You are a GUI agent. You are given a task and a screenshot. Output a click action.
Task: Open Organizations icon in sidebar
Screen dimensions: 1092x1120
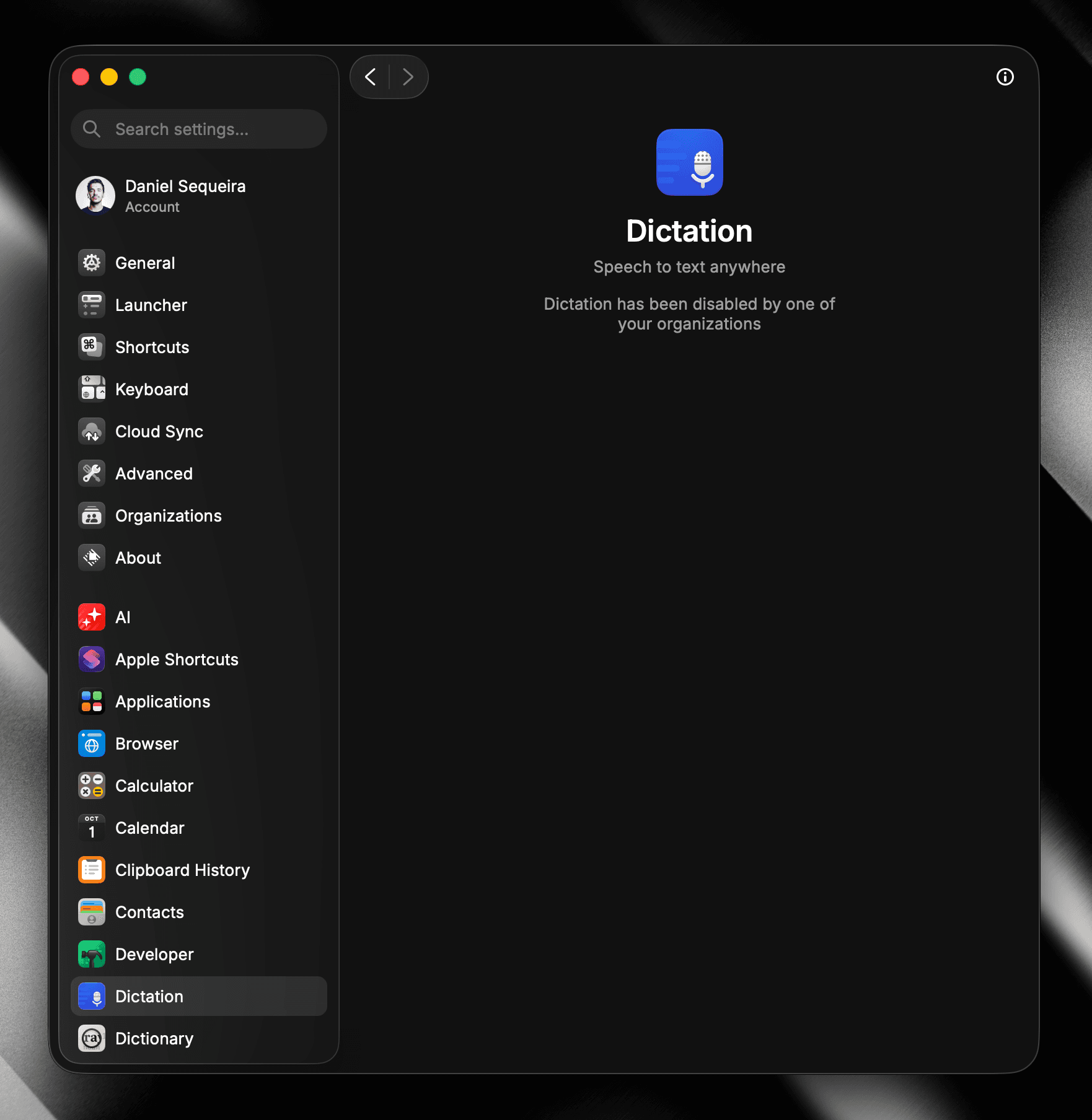(92, 516)
